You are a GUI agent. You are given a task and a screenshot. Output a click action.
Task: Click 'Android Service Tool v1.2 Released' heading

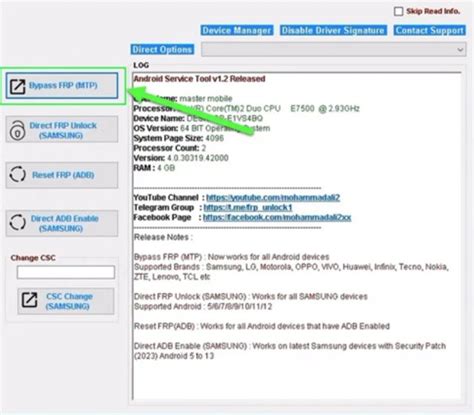199,79
